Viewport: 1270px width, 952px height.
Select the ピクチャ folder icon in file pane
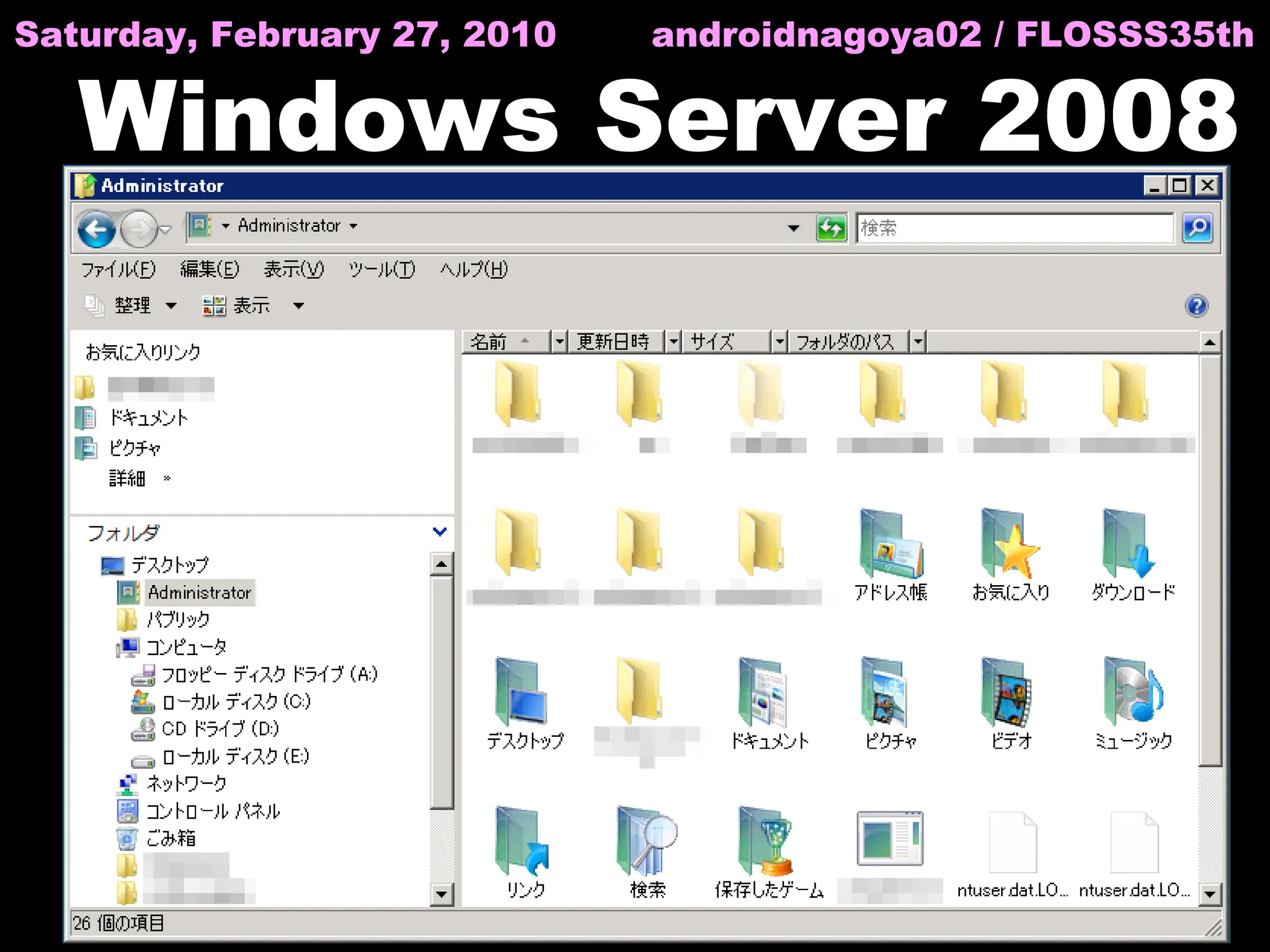(890, 704)
